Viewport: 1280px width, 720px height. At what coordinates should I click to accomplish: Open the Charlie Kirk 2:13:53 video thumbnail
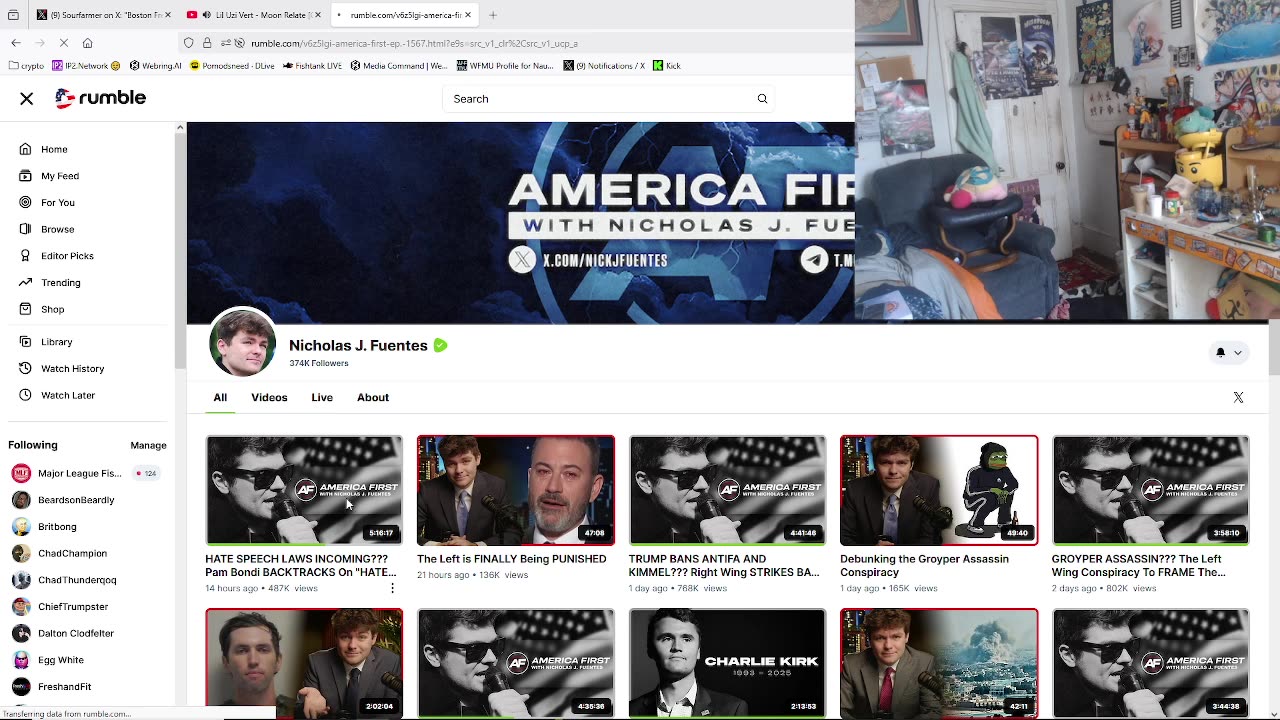click(x=727, y=663)
